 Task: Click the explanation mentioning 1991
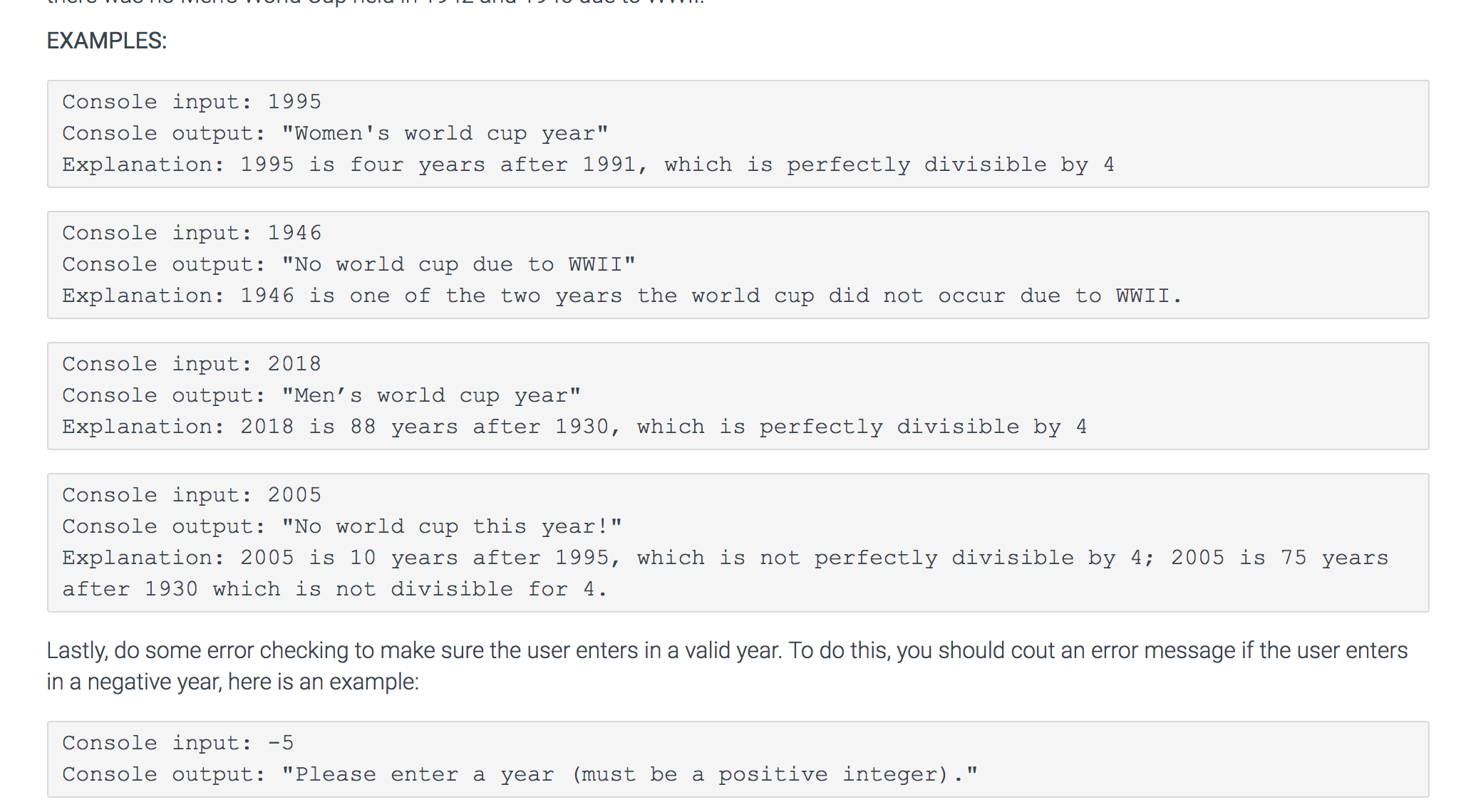click(588, 165)
